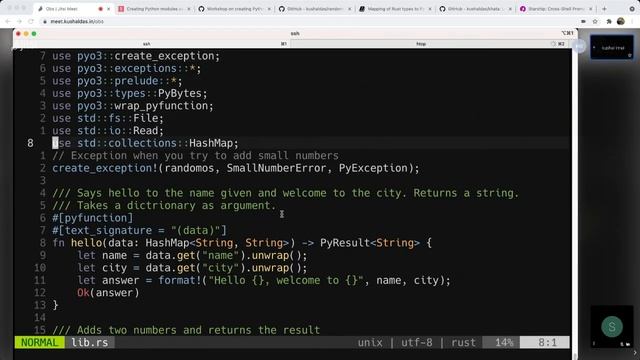Screen dimensions: 640x360
Task: Click the rust filetype status entry
Action: point(463,342)
